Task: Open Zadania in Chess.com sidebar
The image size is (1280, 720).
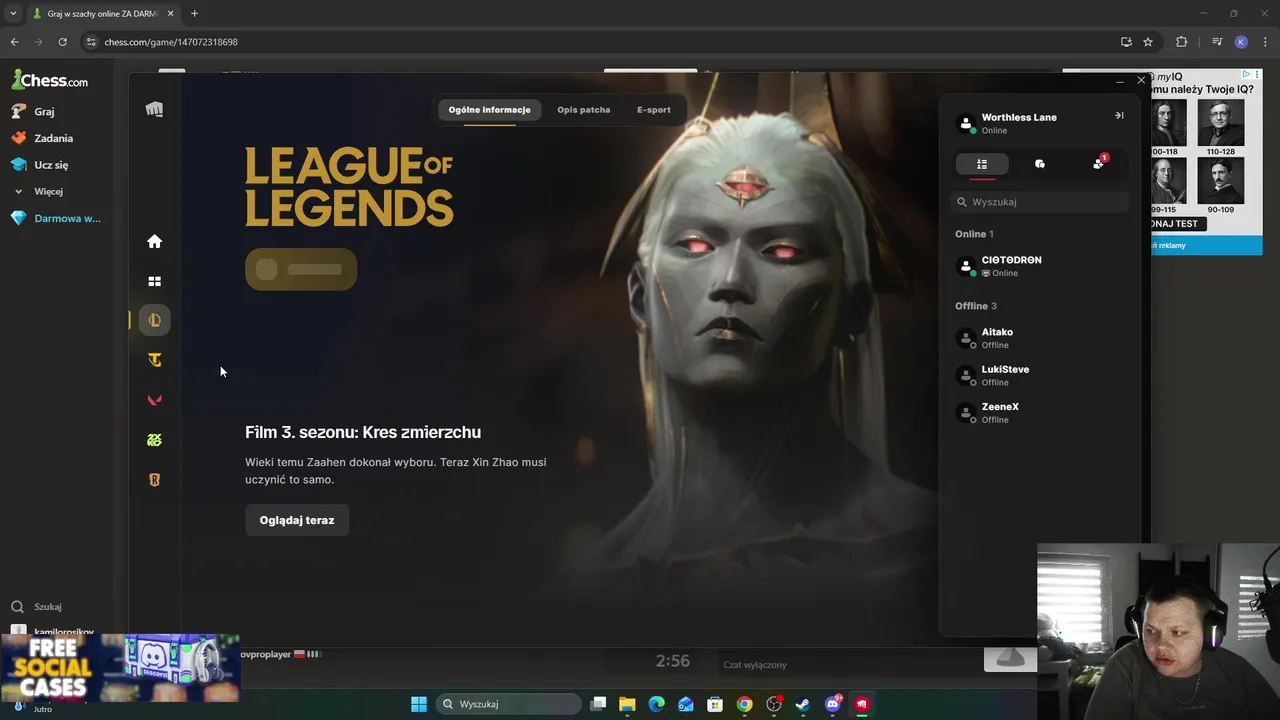Action: (x=53, y=138)
